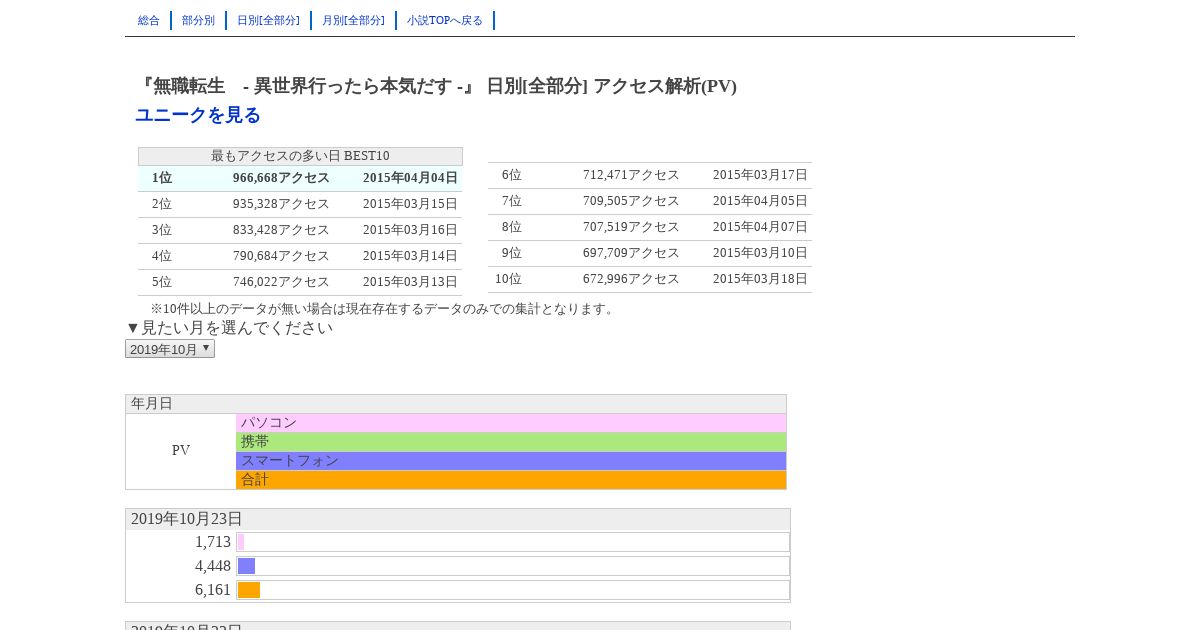Select 712,471アクセス in rank 6 row
The height and width of the screenshot is (630, 1200).
[x=631, y=175]
